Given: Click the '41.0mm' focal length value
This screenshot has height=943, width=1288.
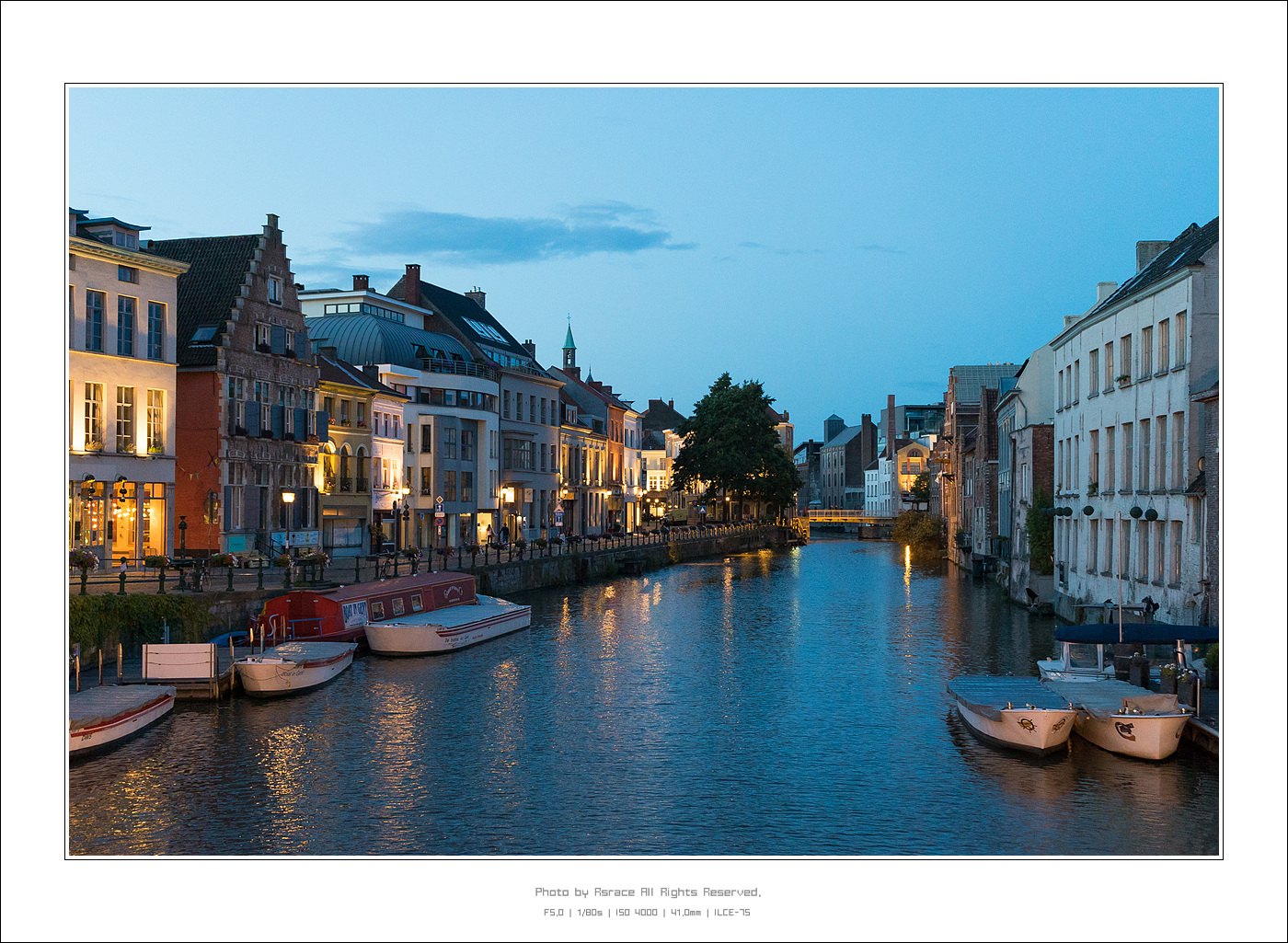Looking at the screenshot, I should 685,913.
